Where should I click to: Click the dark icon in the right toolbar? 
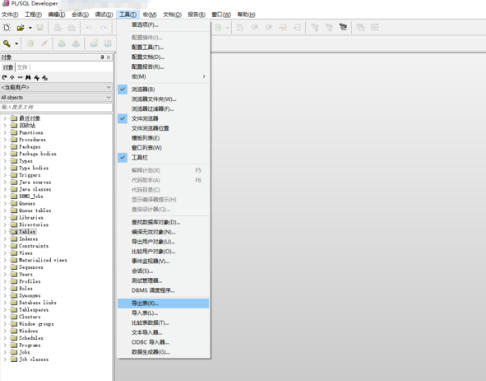(x=343, y=27)
